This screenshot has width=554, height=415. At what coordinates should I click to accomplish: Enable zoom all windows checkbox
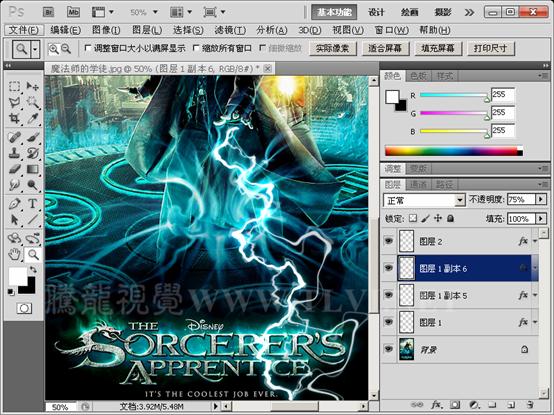[x=196, y=48]
